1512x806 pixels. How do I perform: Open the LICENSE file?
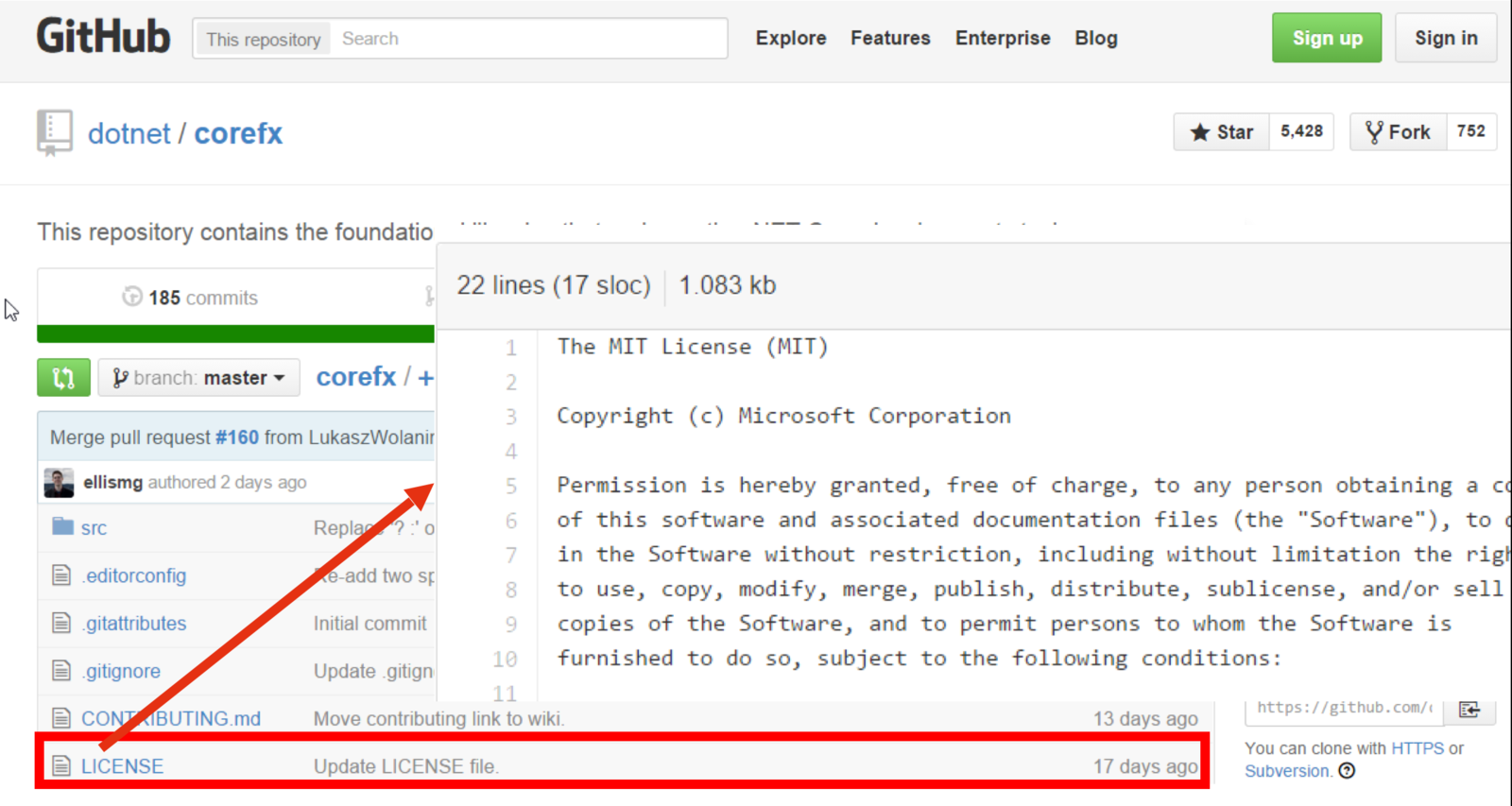tap(122, 766)
